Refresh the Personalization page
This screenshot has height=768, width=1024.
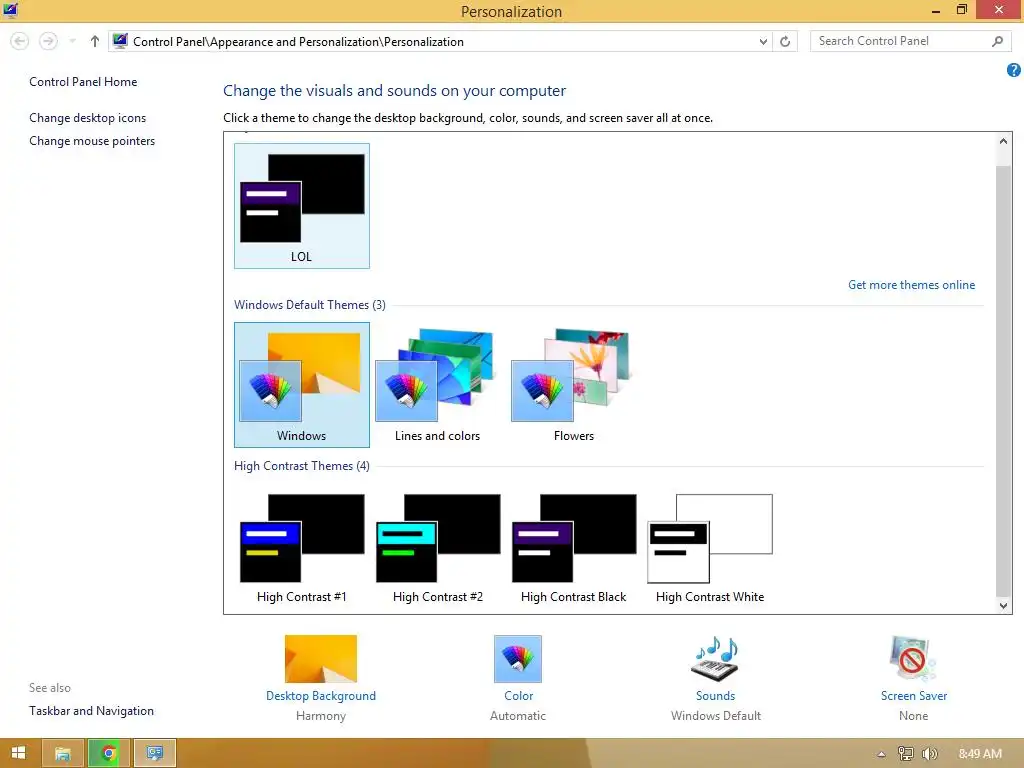point(785,42)
